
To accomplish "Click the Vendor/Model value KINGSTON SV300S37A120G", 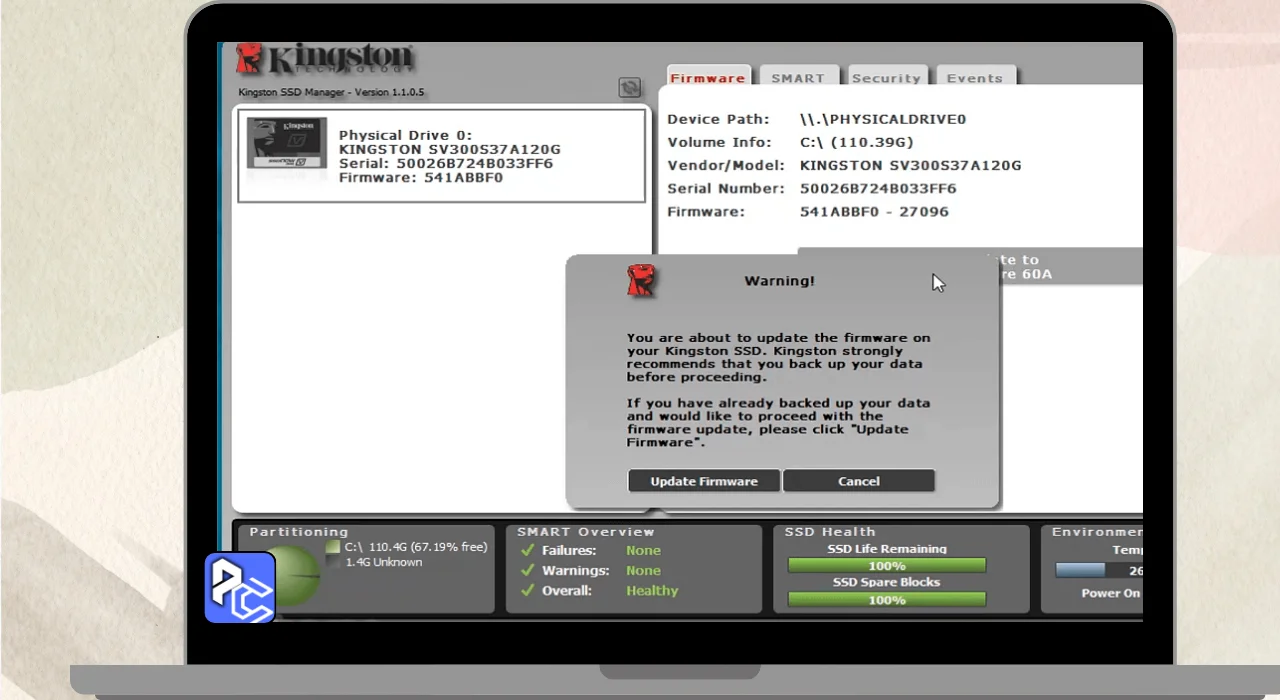I will [x=910, y=165].
